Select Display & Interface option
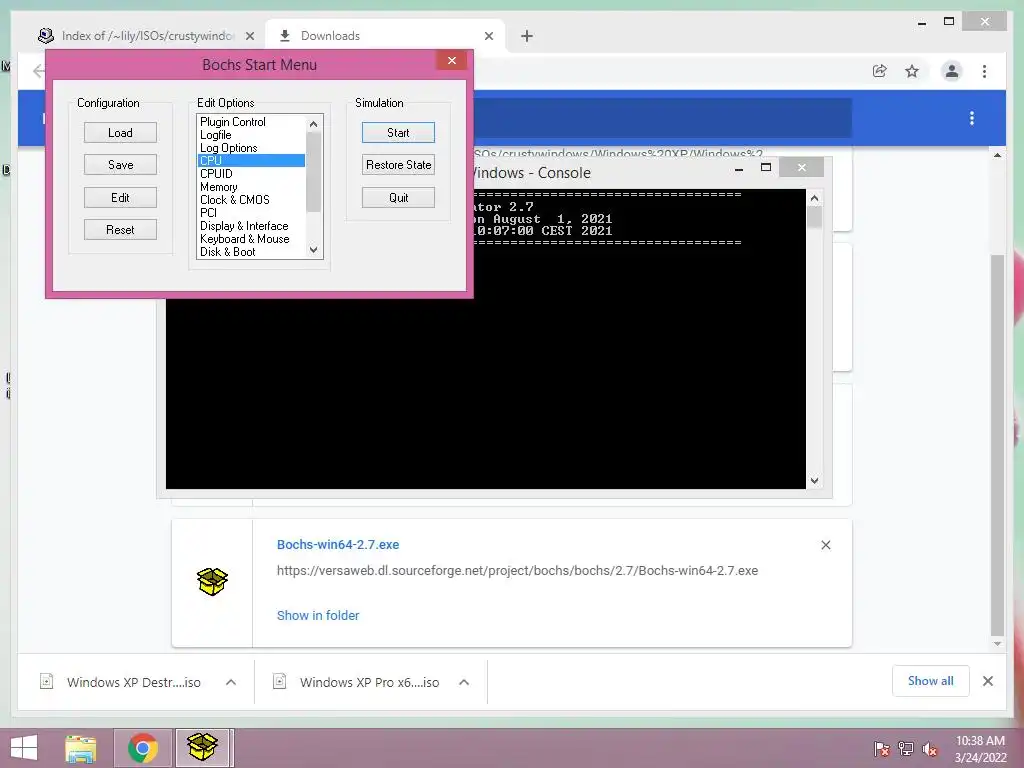Image resolution: width=1024 pixels, height=768 pixels. tap(244, 226)
